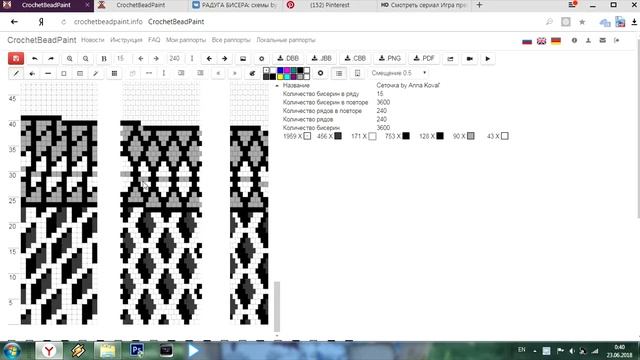Shift pattern right with black arrow
Viewport: 640px width, 360px height.
tap(224, 58)
